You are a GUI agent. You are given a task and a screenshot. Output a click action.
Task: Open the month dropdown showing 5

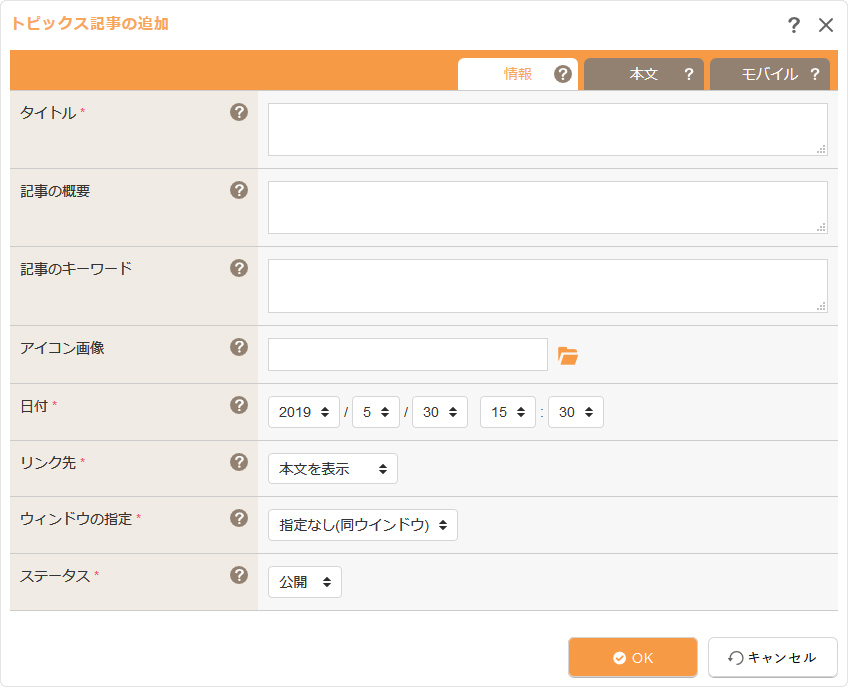376,412
